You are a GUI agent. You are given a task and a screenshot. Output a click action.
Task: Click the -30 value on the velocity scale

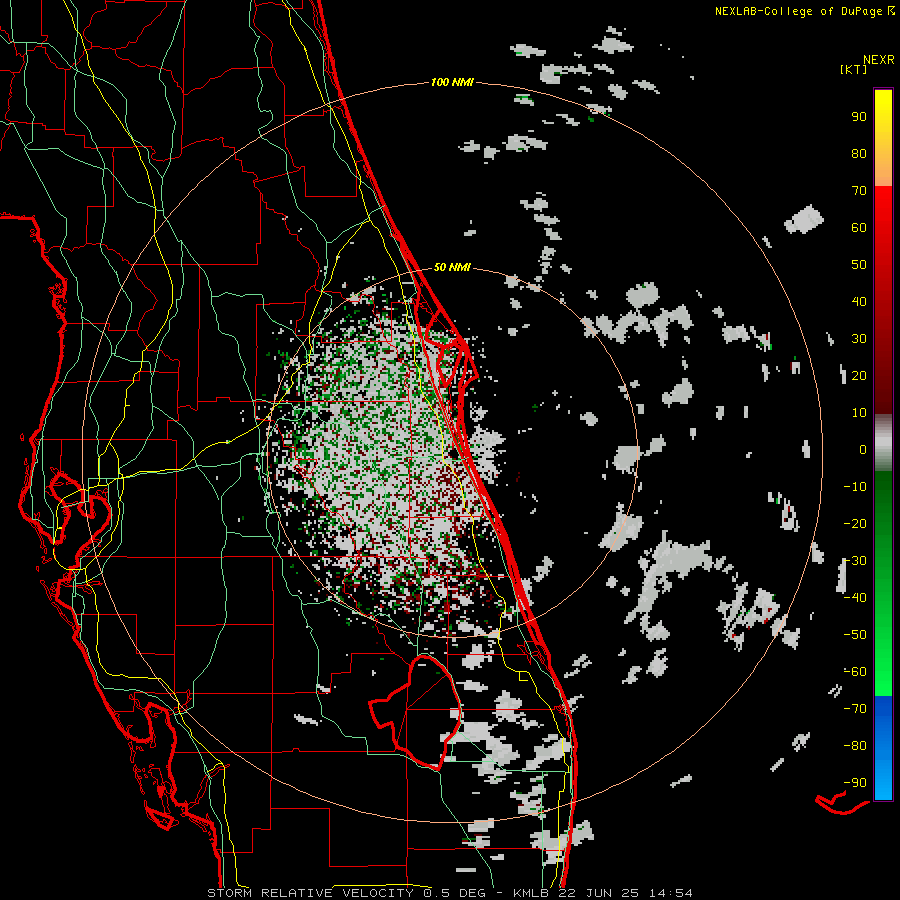pyautogui.click(x=855, y=561)
